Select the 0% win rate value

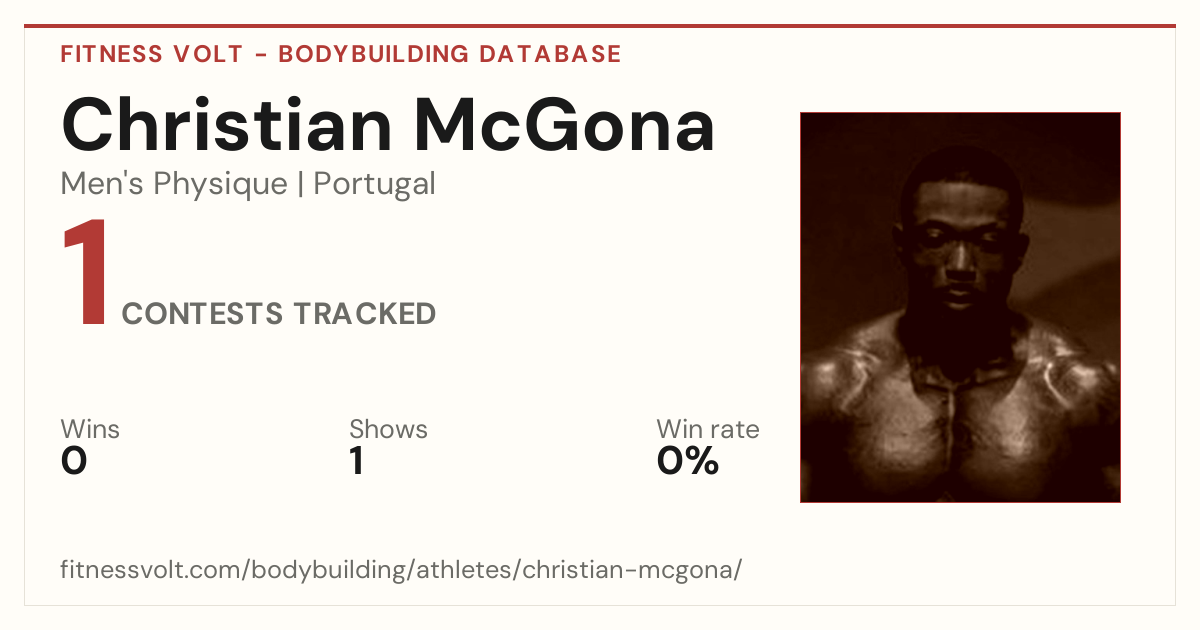[x=688, y=461]
